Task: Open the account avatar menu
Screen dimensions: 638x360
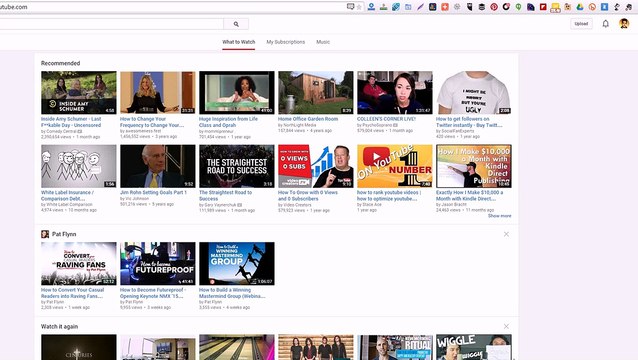Action: pyautogui.click(x=624, y=24)
